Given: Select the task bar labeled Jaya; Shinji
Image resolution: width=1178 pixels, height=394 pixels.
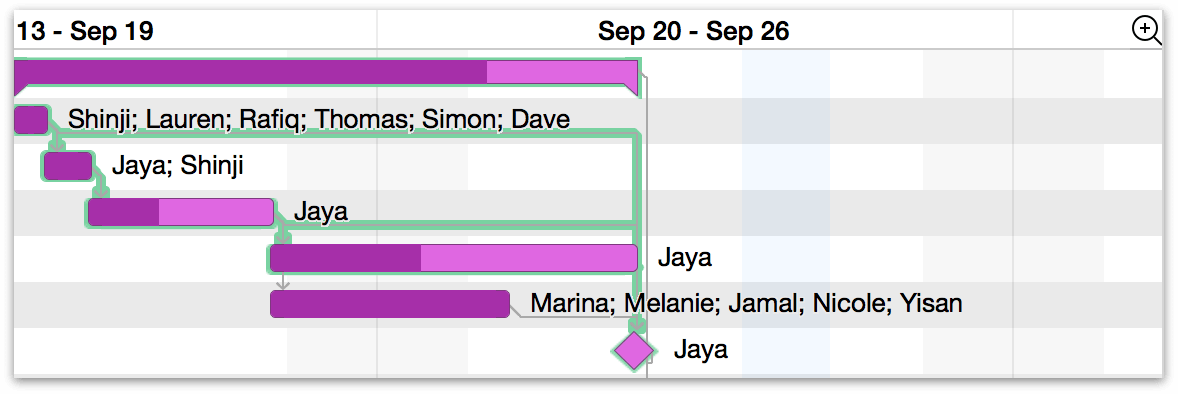Looking at the screenshot, I should click(68, 166).
